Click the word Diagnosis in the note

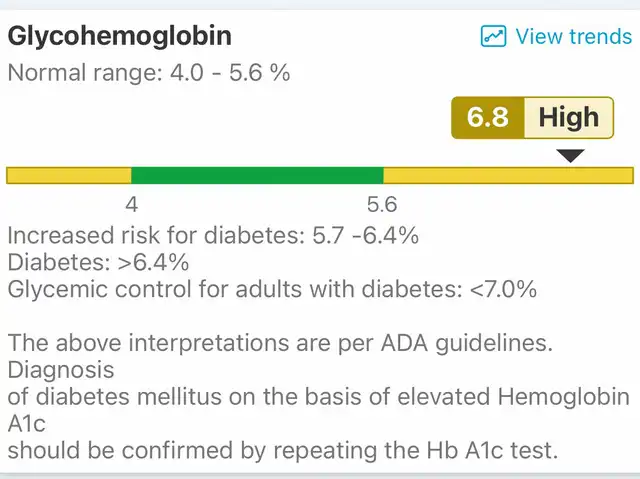(x=61, y=370)
